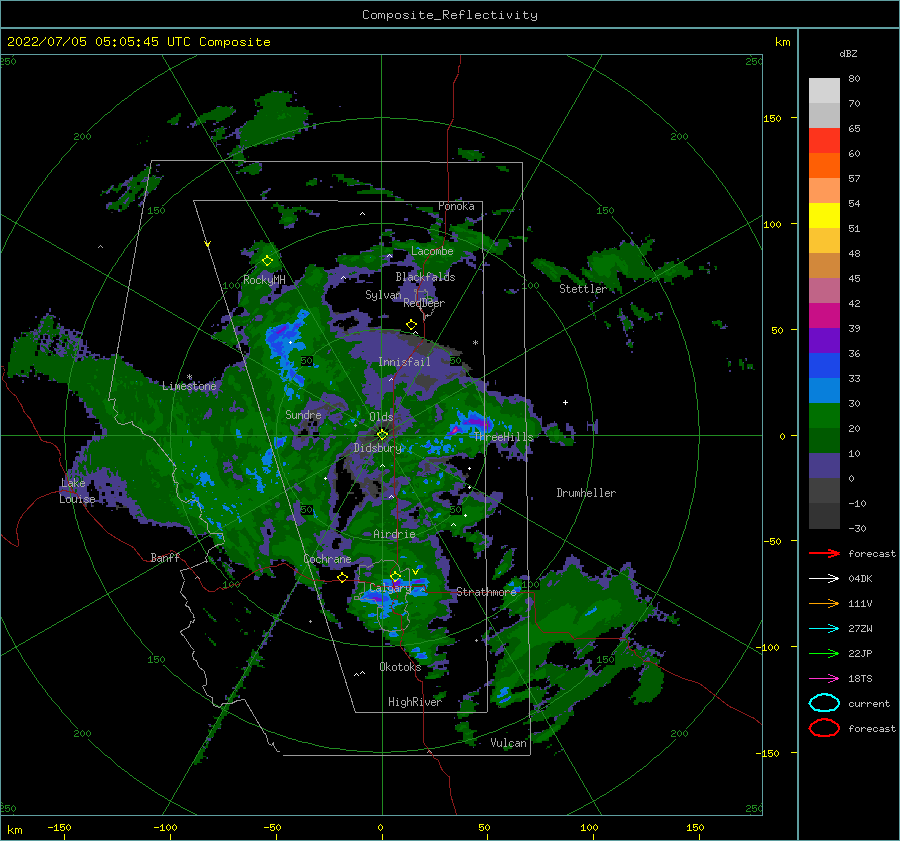
Task: Click the HighRiver town label
Action: 415,702
